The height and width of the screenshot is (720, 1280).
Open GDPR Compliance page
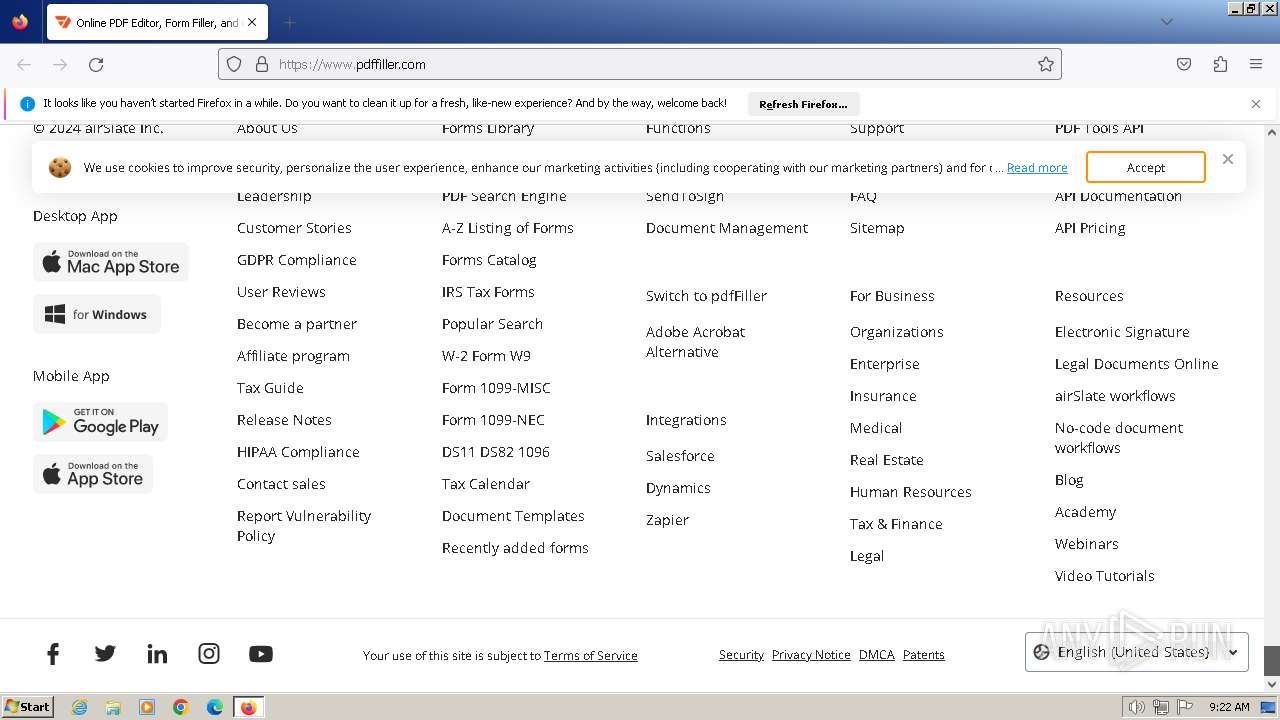[x=297, y=260]
